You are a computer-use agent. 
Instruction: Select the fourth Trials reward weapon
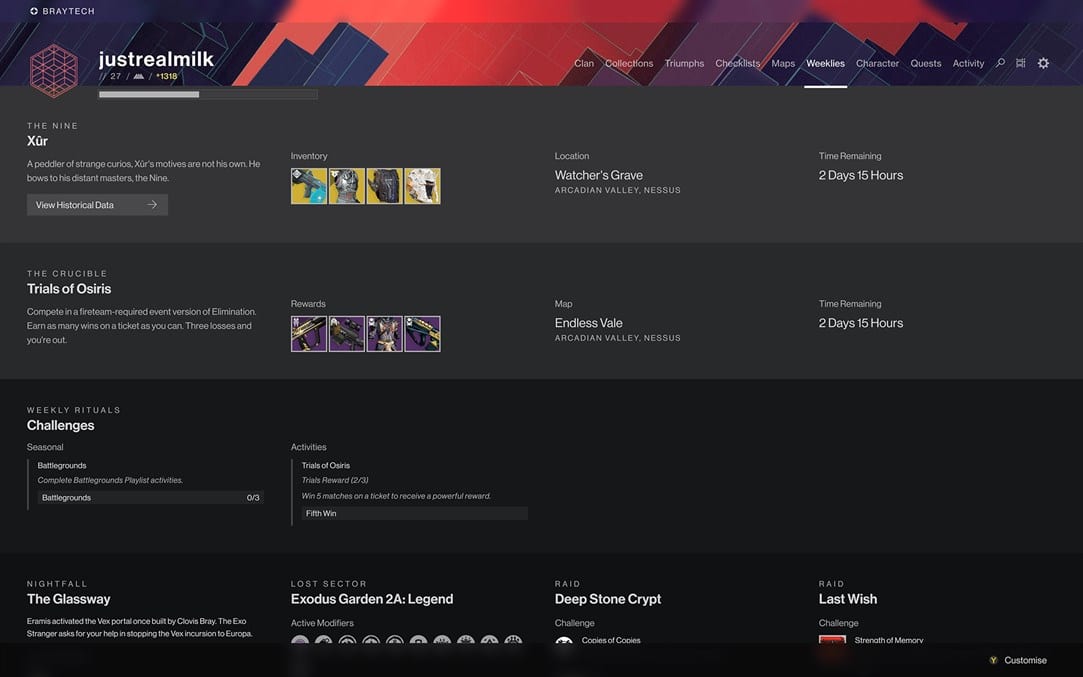coord(422,334)
